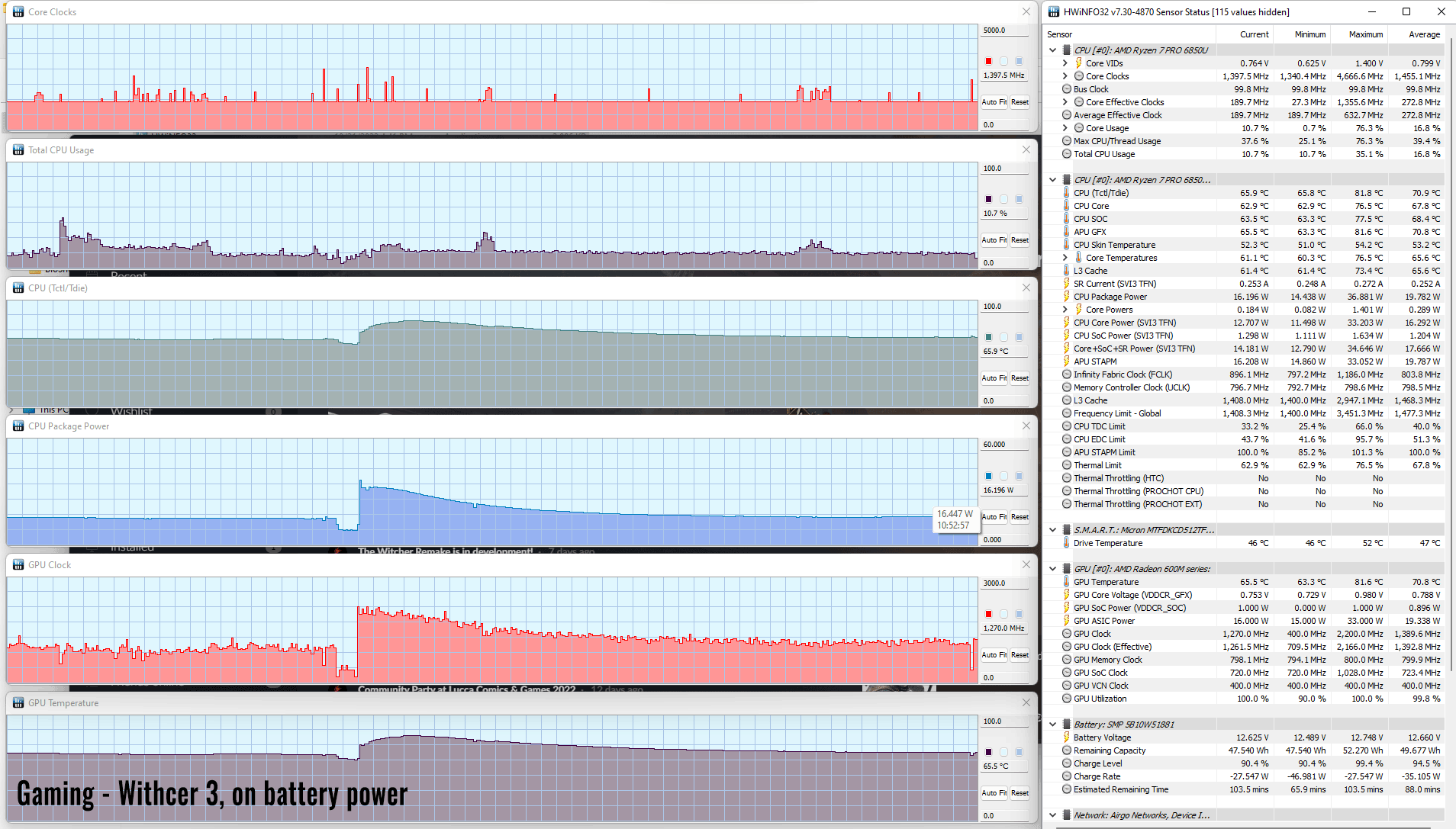Click the GPU Utilization icon
1456x829 pixels.
1067,699
